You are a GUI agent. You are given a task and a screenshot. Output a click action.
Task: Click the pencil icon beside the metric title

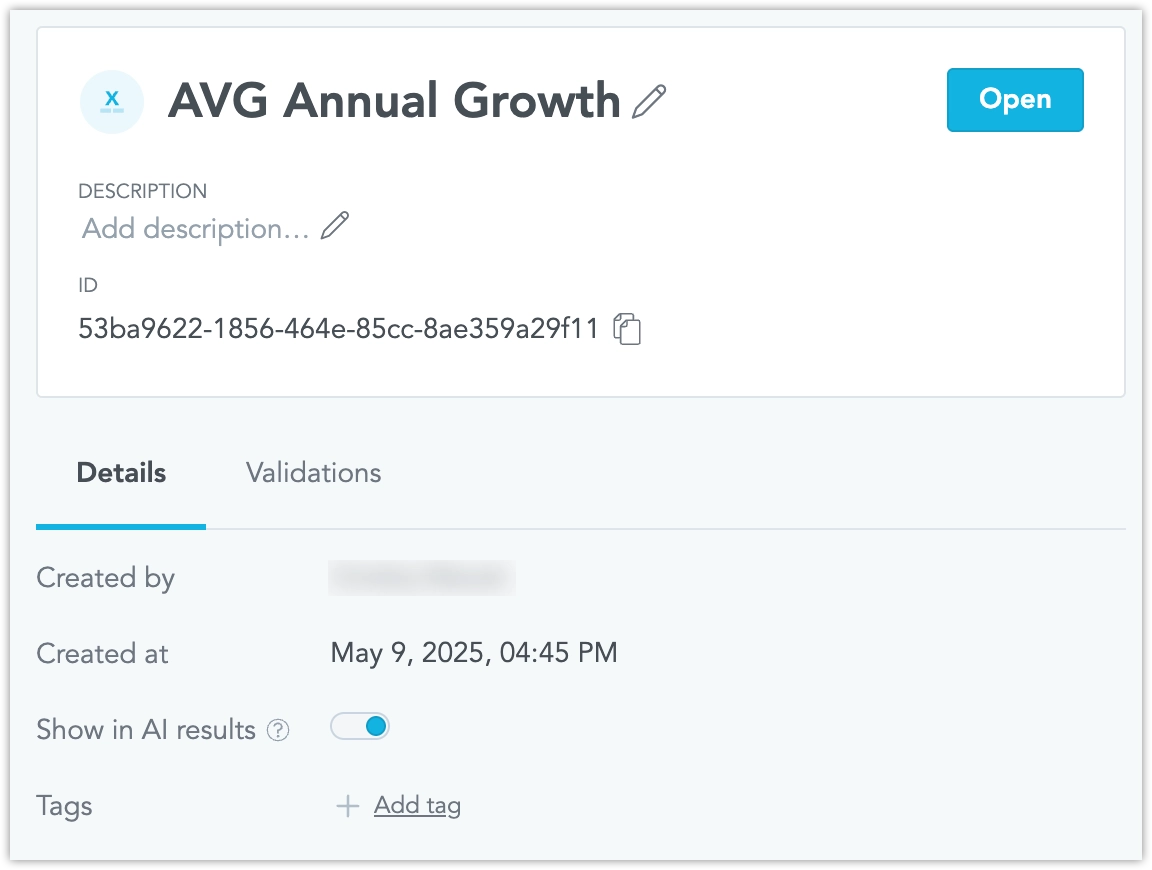[x=650, y=102]
